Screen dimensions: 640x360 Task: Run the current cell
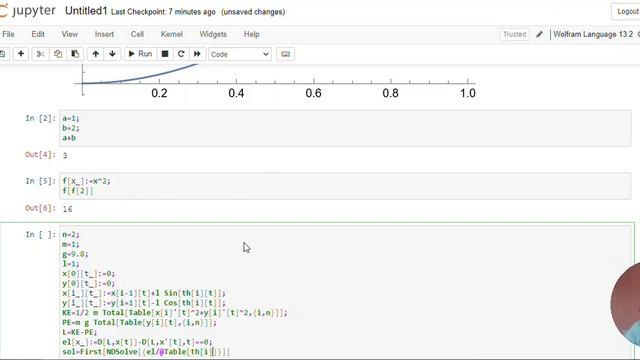pos(140,54)
